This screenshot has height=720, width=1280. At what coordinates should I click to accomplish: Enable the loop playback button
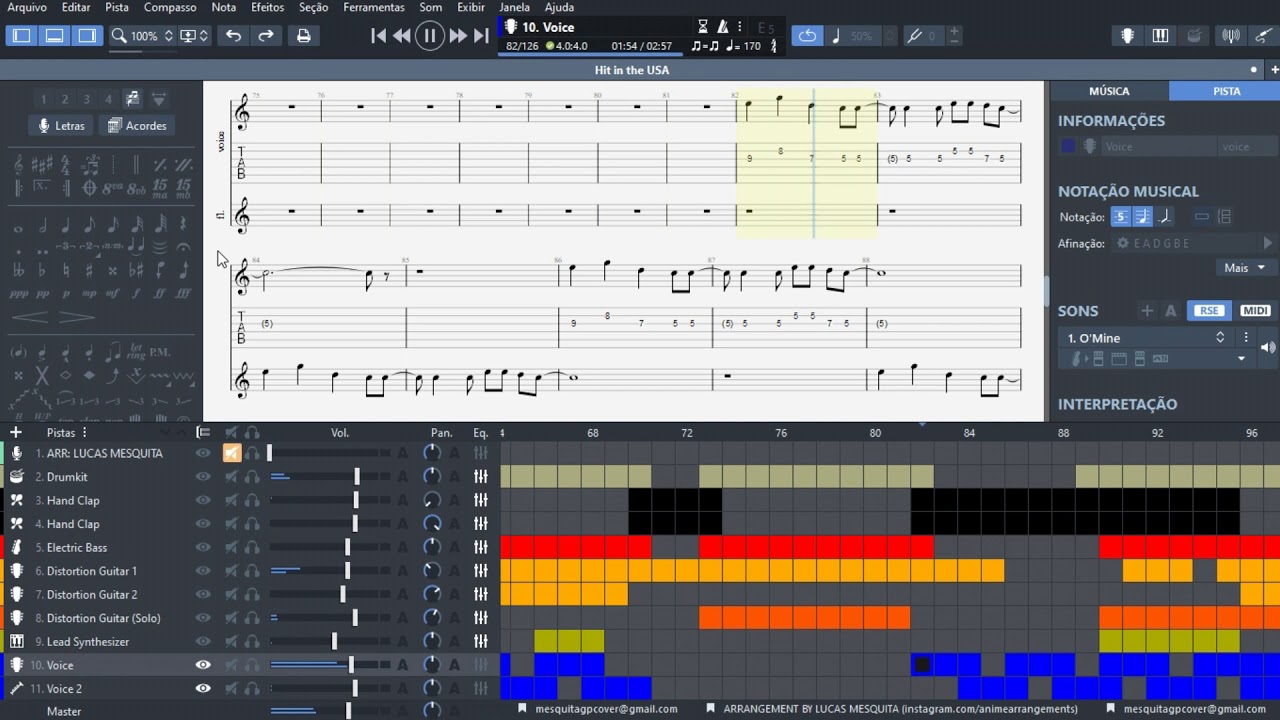pyautogui.click(x=807, y=36)
